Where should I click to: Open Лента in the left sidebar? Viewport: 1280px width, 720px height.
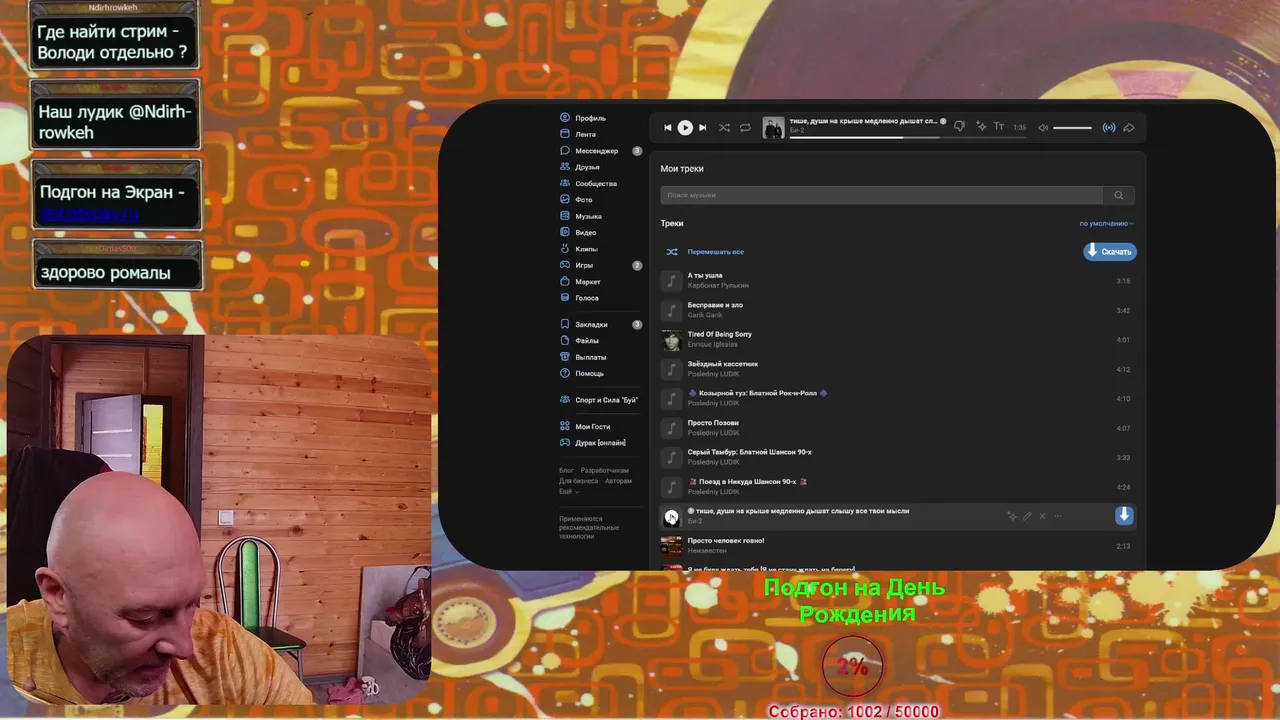(578, 134)
